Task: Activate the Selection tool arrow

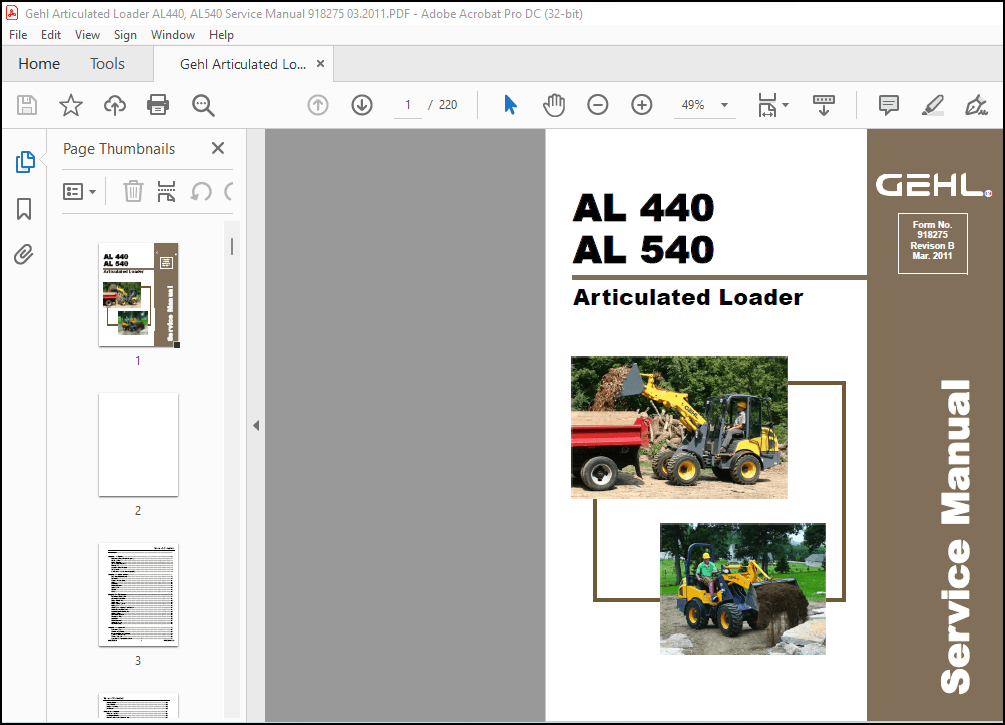Action: coord(510,104)
